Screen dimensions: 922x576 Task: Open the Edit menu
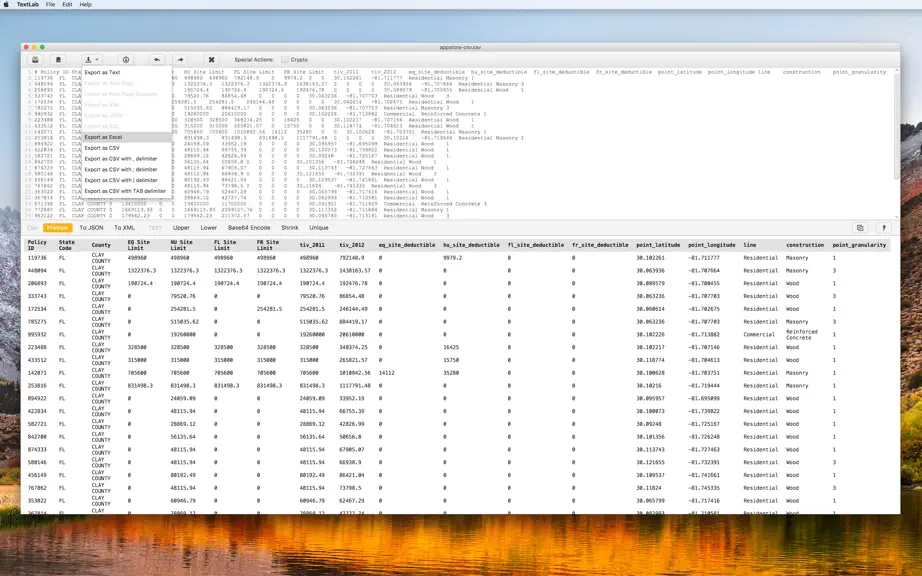pyautogui.click(x=68, y=4)
